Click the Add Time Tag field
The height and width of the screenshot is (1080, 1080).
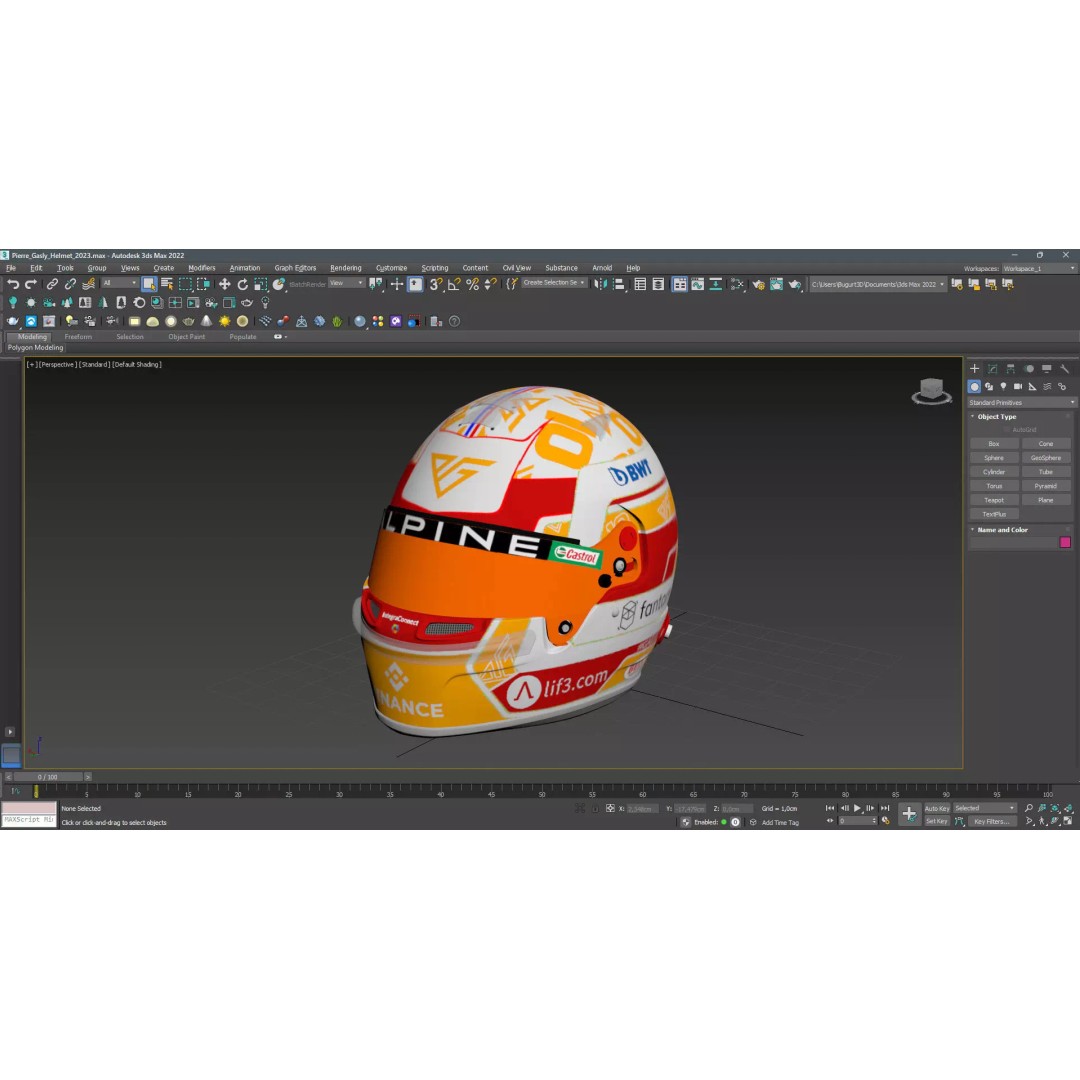click(780, 822)
